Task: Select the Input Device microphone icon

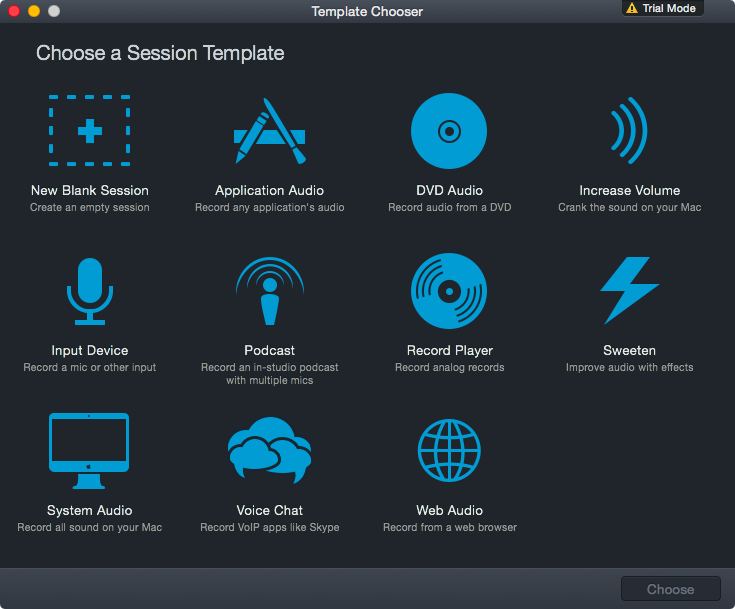Action: point(90,291)
